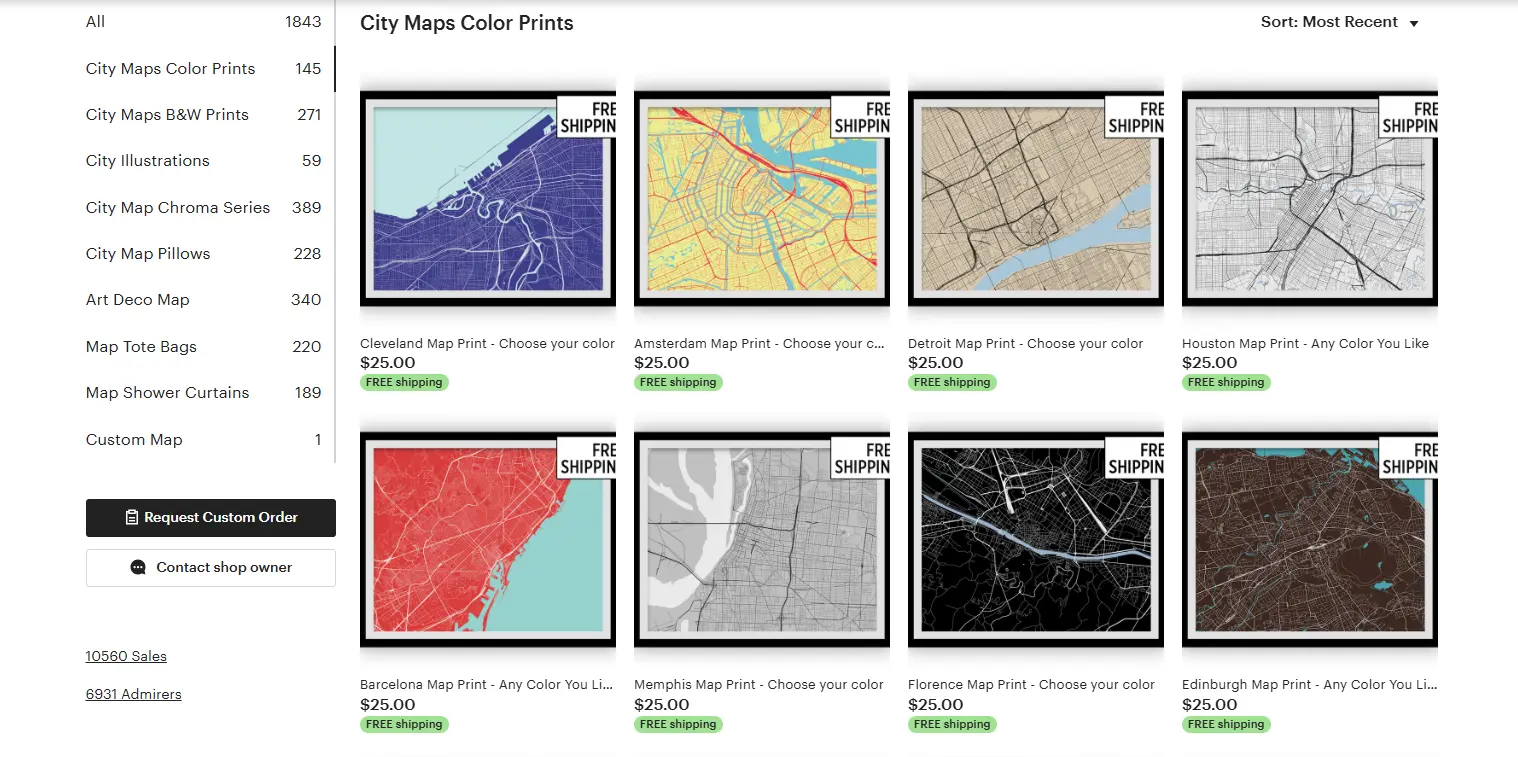Click the Request Custom Order button
The image size is (1518, 757).
[x=210, y=518]
